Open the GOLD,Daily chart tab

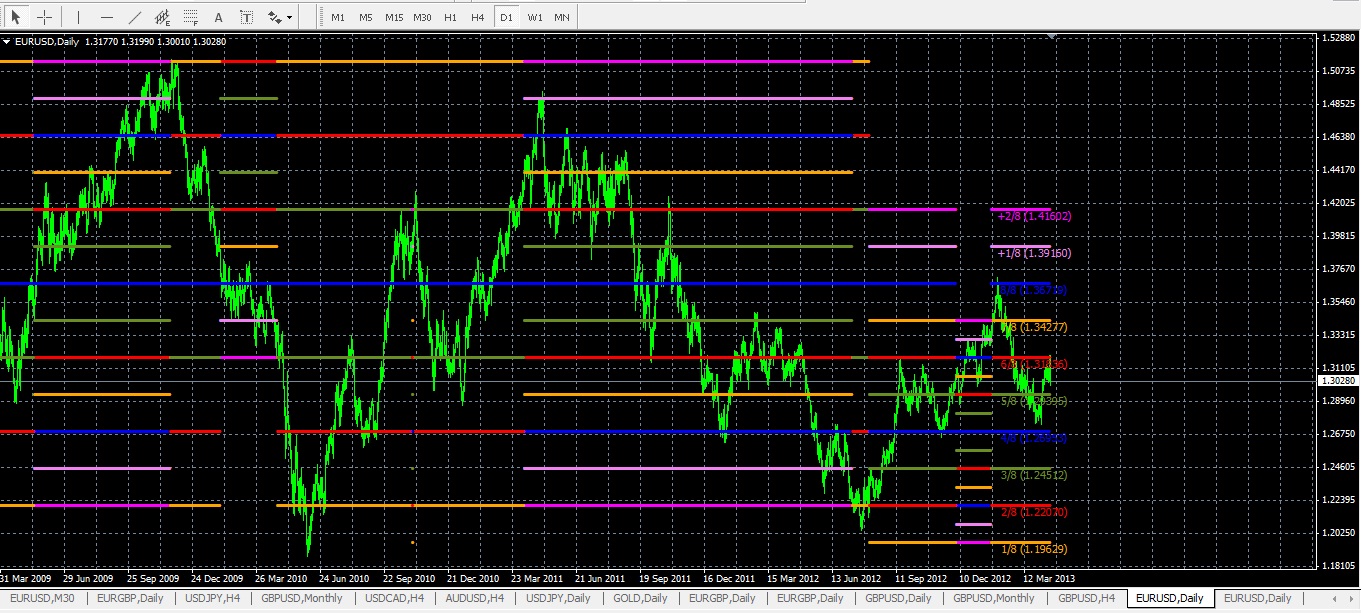click(640, 598)
